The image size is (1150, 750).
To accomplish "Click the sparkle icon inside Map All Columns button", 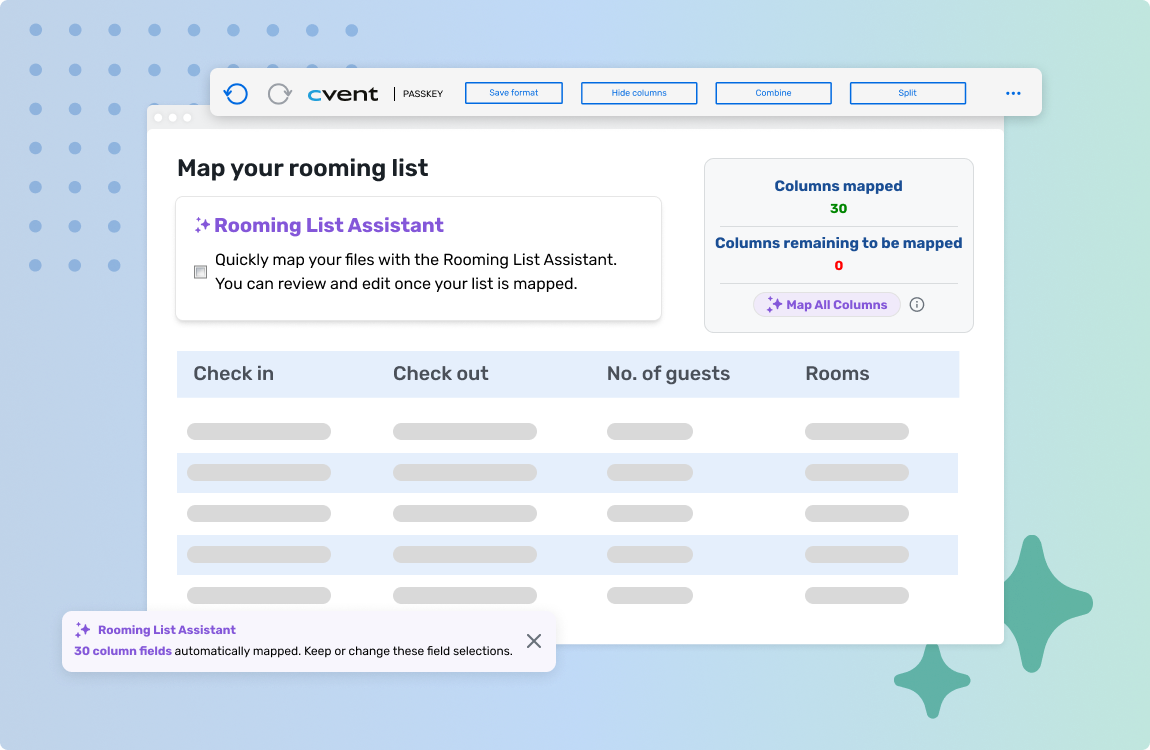I will coord(774,304).
